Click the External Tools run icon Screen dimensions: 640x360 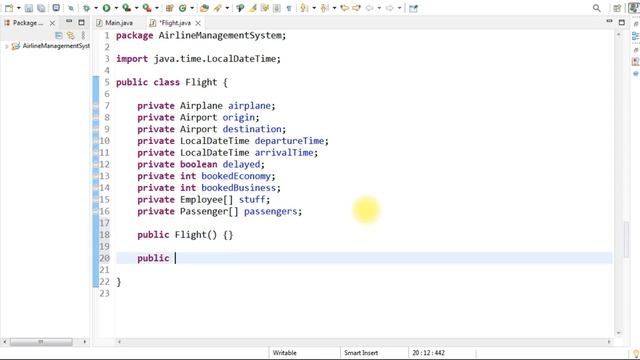tap(147, 8)
